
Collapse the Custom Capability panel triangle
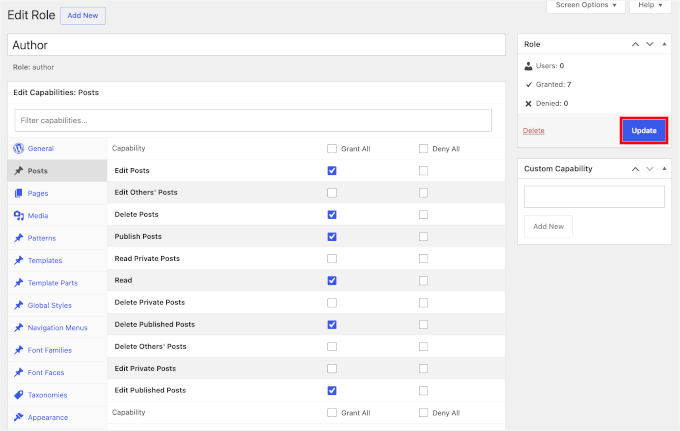click(664, 169)
